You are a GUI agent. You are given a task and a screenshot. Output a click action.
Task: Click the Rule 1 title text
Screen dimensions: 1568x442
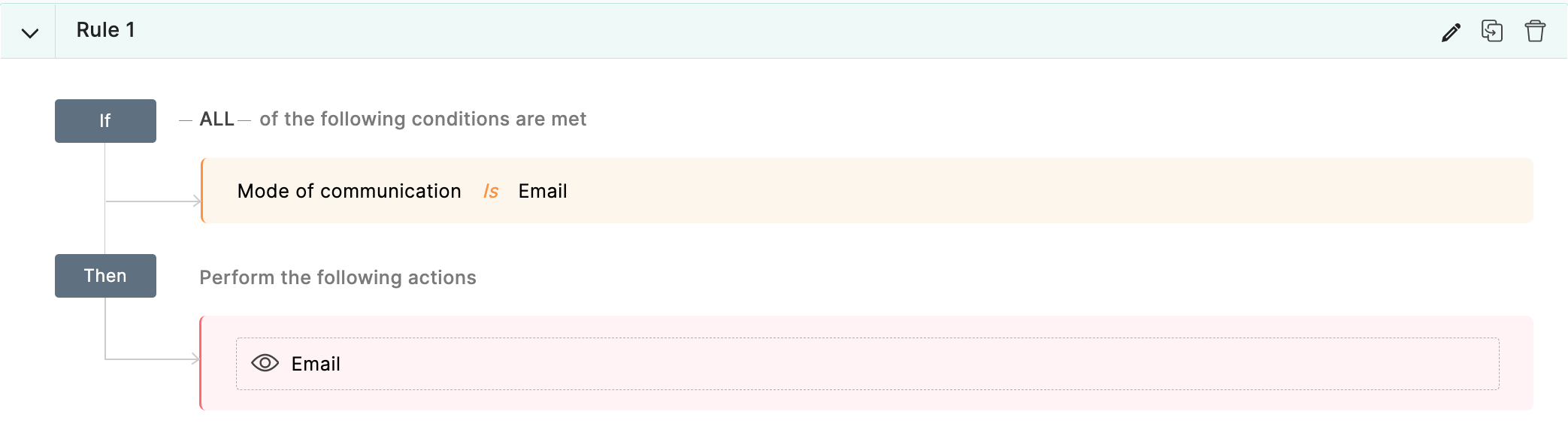point(105,30)
